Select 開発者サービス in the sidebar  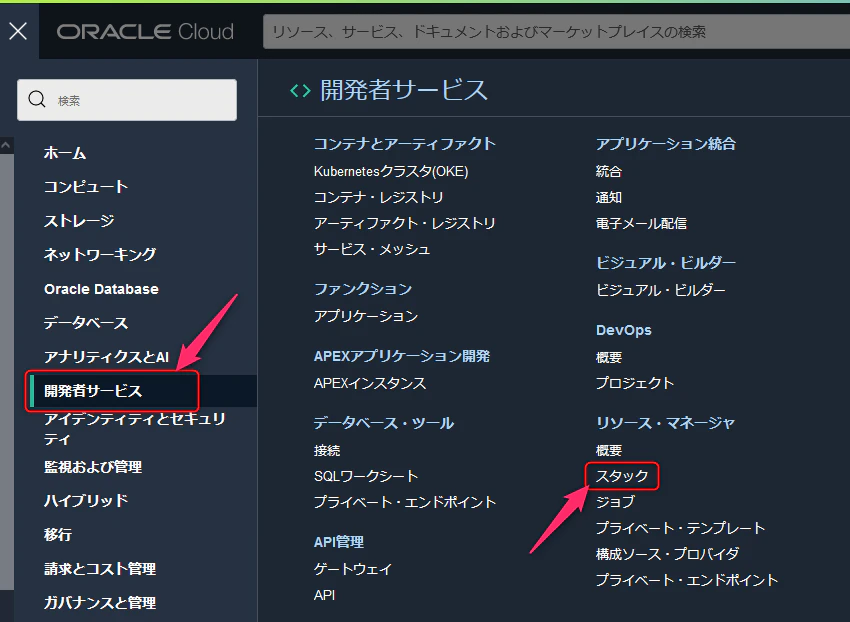tap(93, 390)
